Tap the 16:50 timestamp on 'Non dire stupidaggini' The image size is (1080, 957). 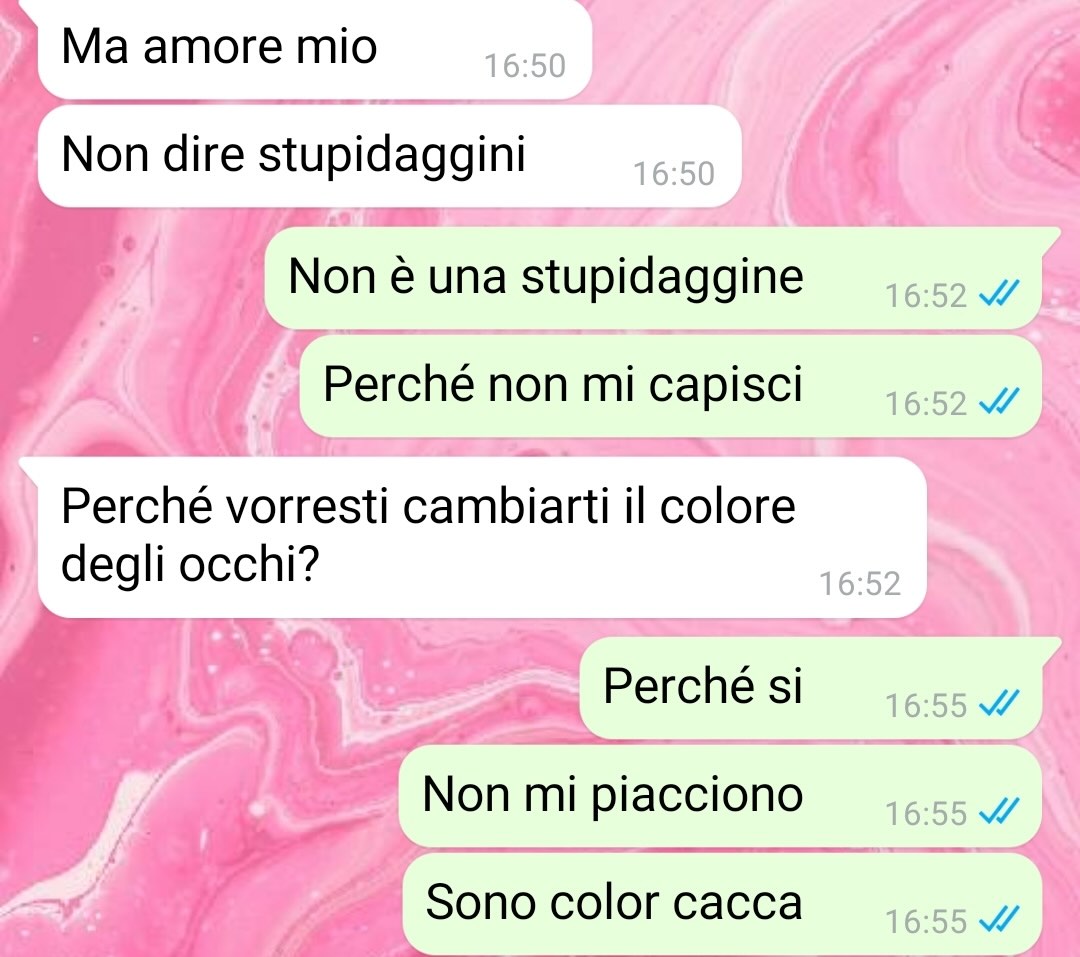click(674, 174)
